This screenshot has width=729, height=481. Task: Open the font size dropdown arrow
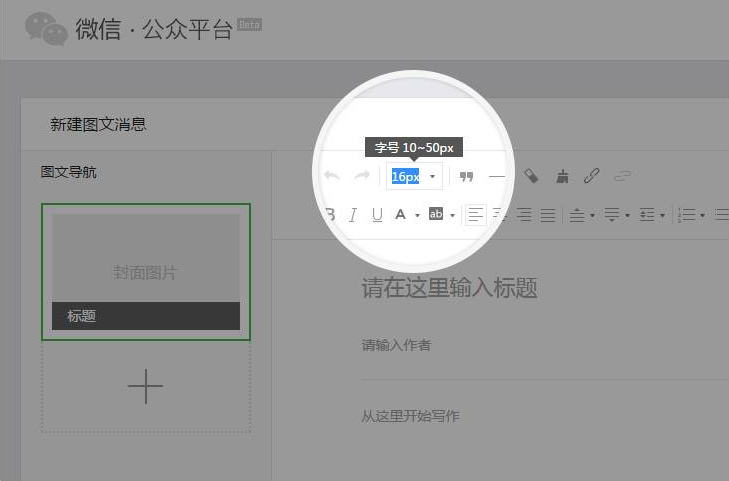[432, 177]
